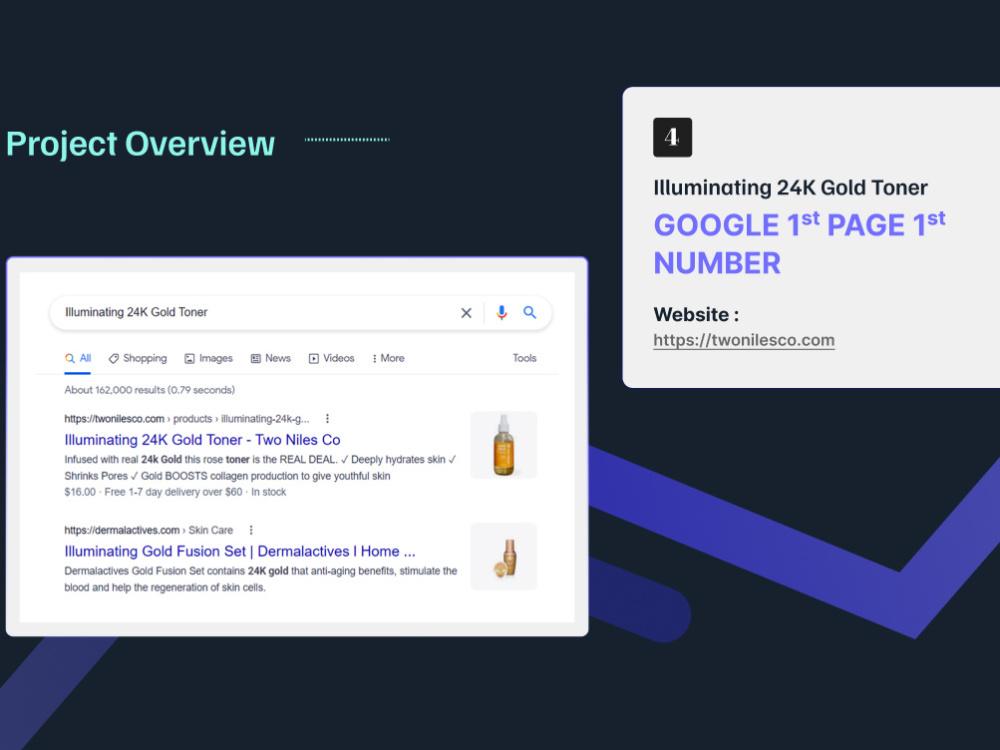
Task: Click the blue magnifier search icon
Action: [x=530, y=312]
